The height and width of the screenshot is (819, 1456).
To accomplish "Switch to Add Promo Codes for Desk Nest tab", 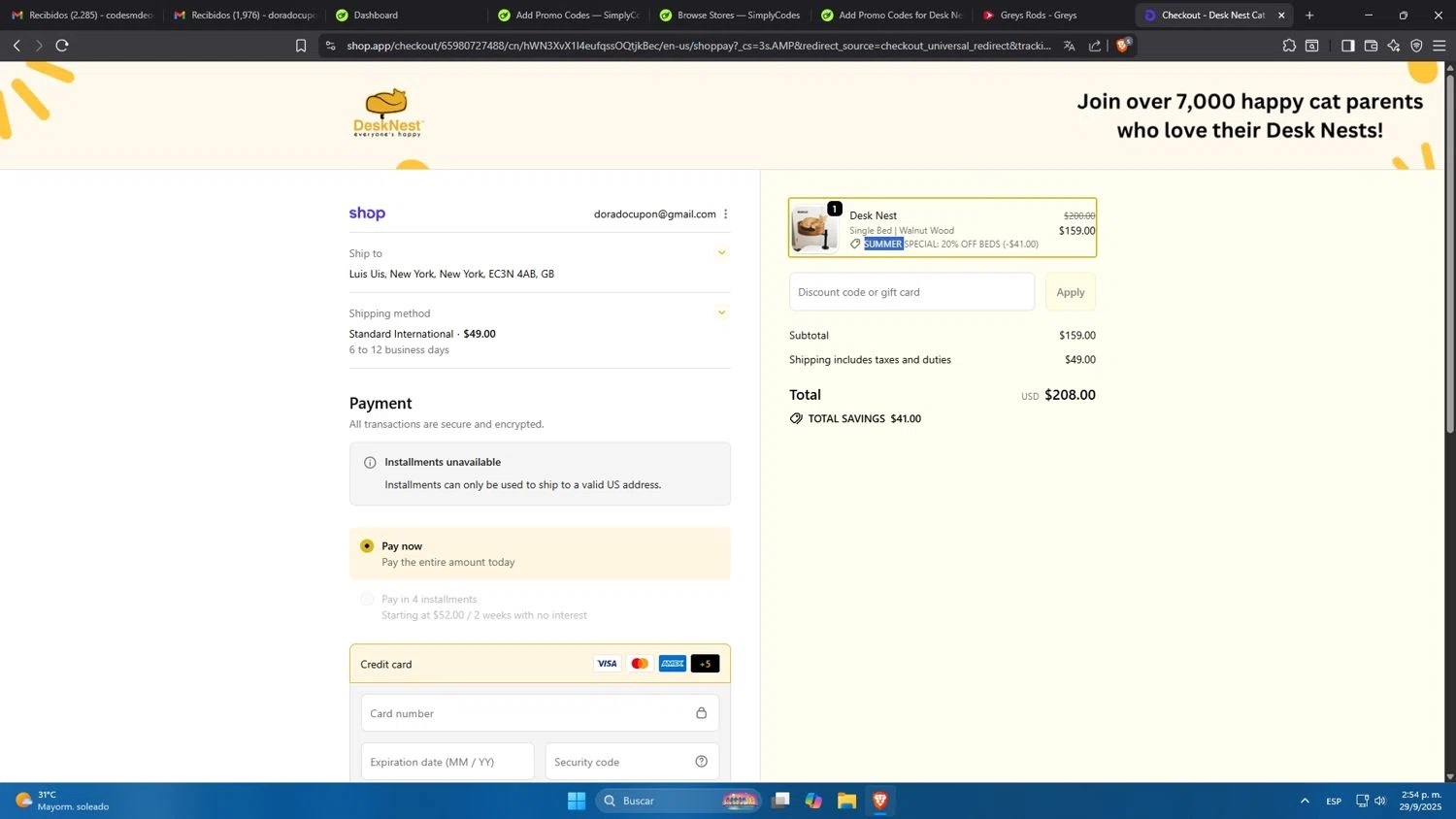I will pyautogui.click(x=892, y=15).
